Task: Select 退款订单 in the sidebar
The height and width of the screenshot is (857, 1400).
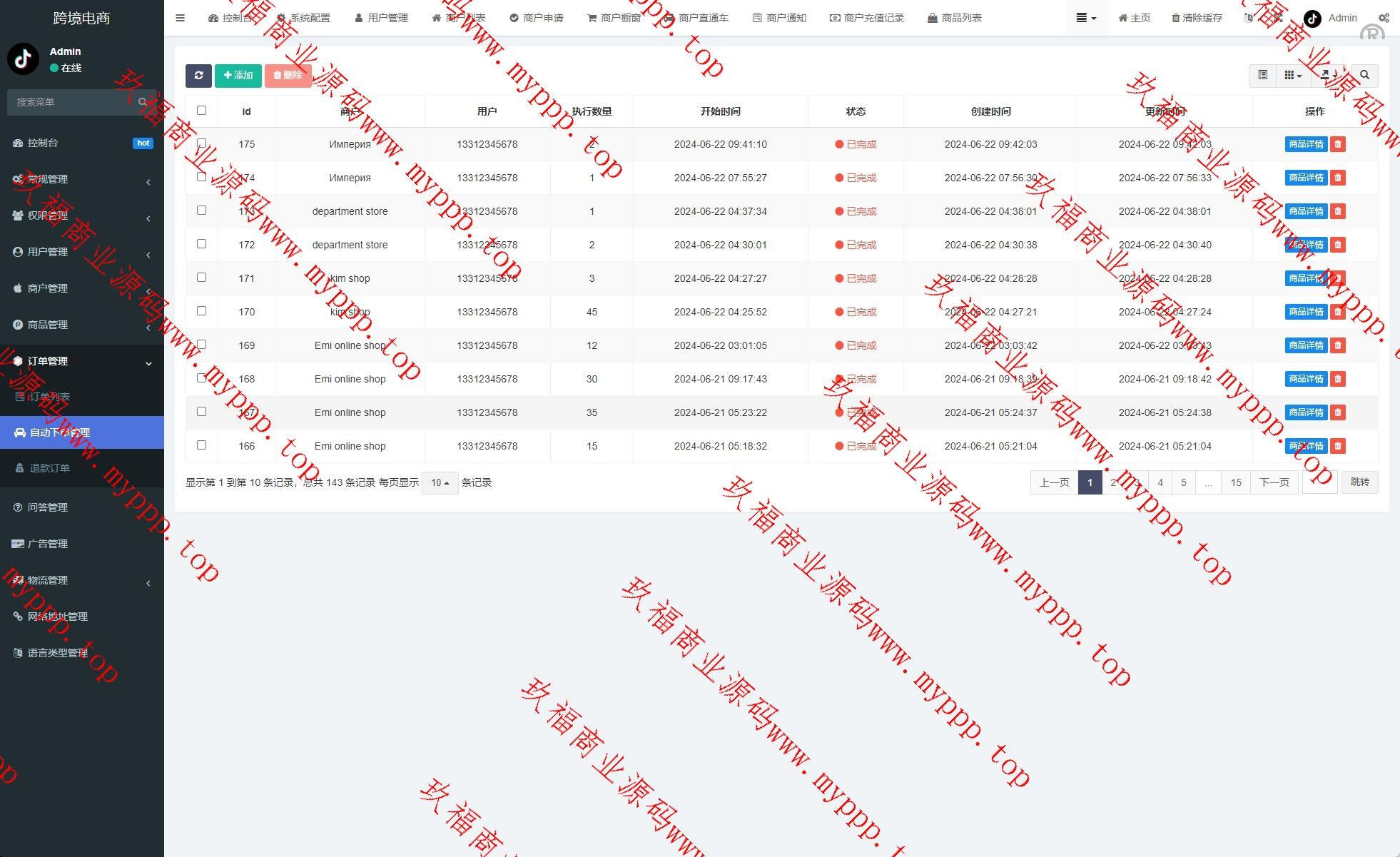Action: point(49,468)
